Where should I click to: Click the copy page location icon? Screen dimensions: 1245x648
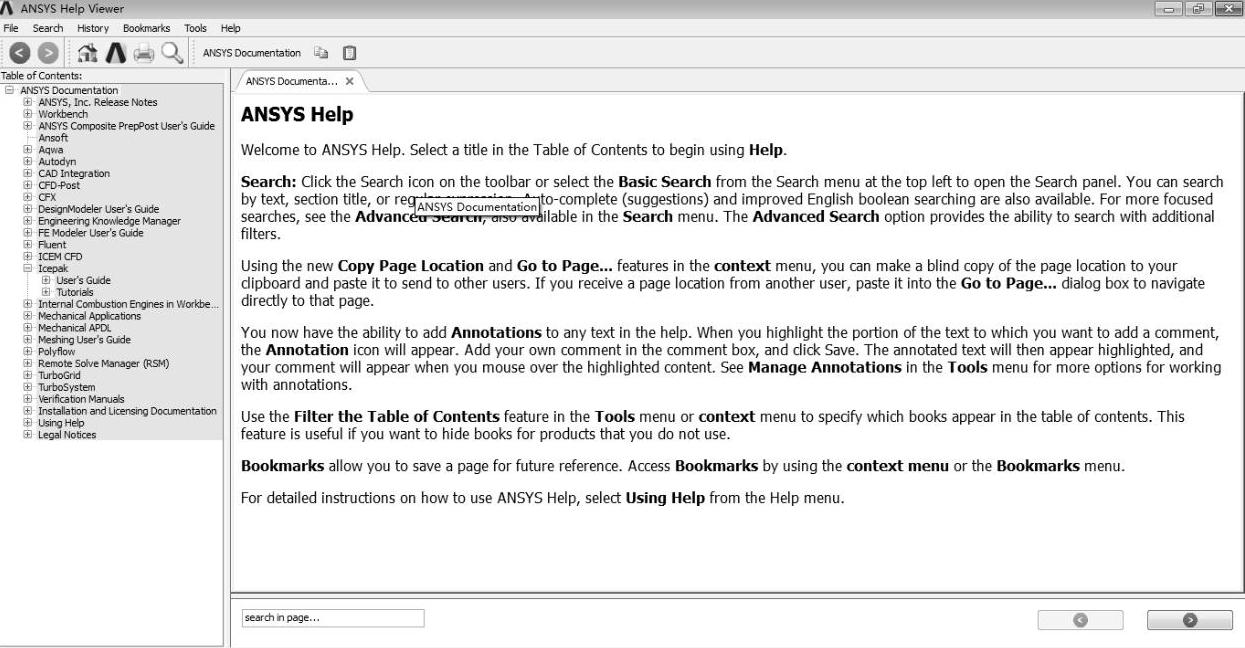[321, 52]
